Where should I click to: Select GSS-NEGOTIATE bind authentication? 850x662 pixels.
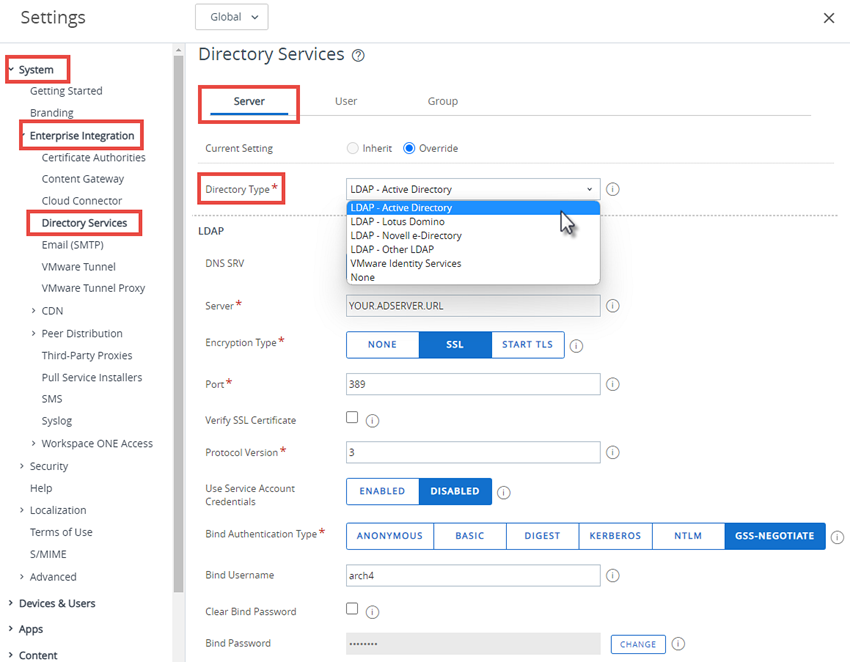[775, 536]
